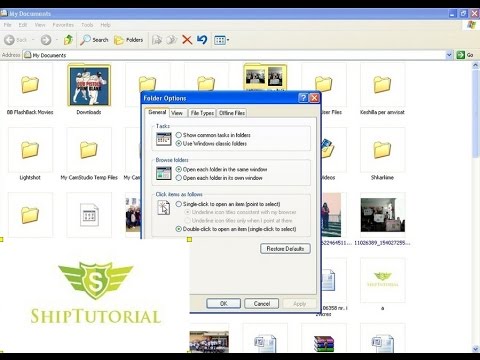Select the folder below Lightshot

(x=30, y=215)
